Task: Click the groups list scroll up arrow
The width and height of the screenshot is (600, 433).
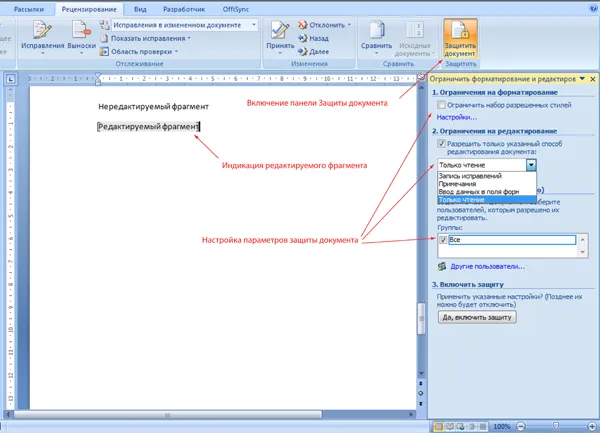Action: (x=583, y=239)
